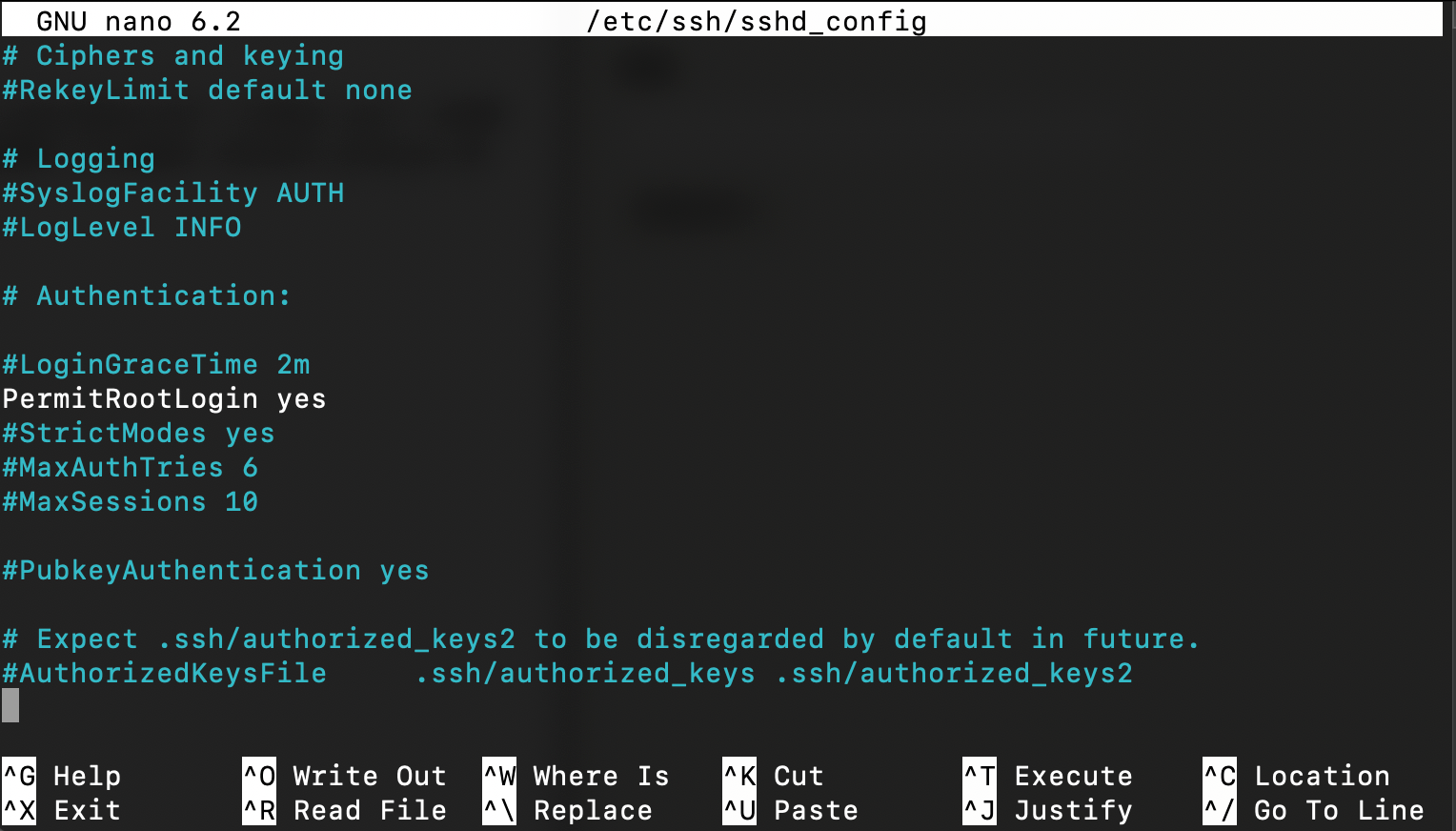The width and height of the screenshot is (1456, 831).
Task: Click the #StrictModes yes line
Action: (x=138, y=433)
